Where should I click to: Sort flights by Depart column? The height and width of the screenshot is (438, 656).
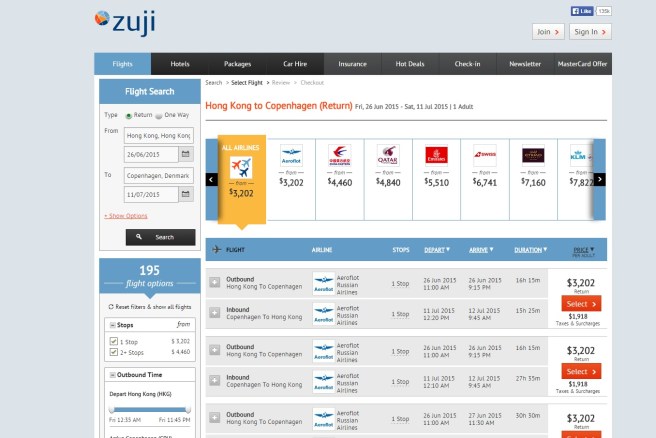(436, 250)
